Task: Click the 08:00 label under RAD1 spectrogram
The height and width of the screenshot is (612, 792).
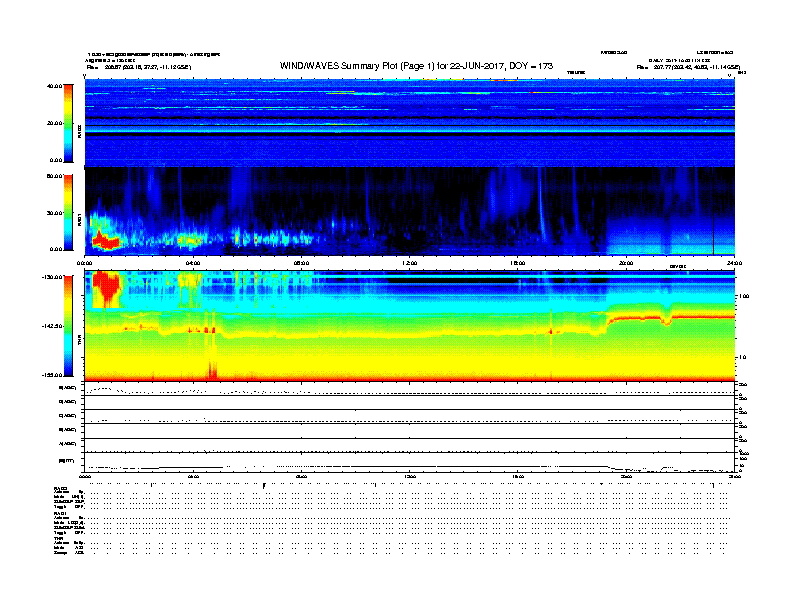Action: [301, 263]
